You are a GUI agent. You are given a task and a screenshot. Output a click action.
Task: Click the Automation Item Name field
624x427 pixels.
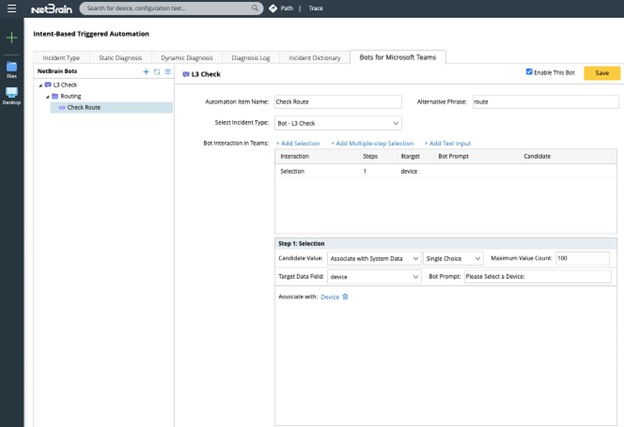tap(338, 102)
